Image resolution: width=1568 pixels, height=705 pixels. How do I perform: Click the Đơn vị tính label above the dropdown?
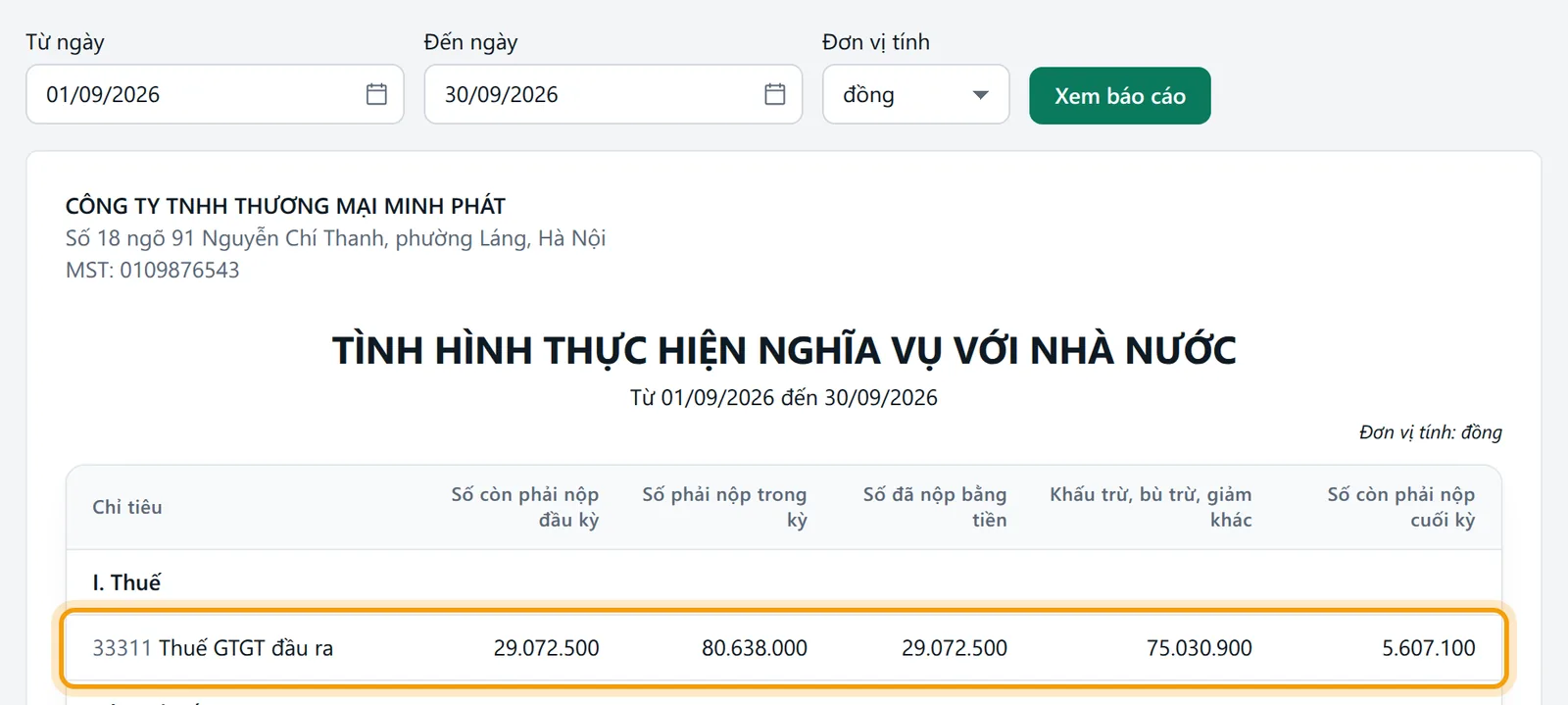tap(876, 42)
